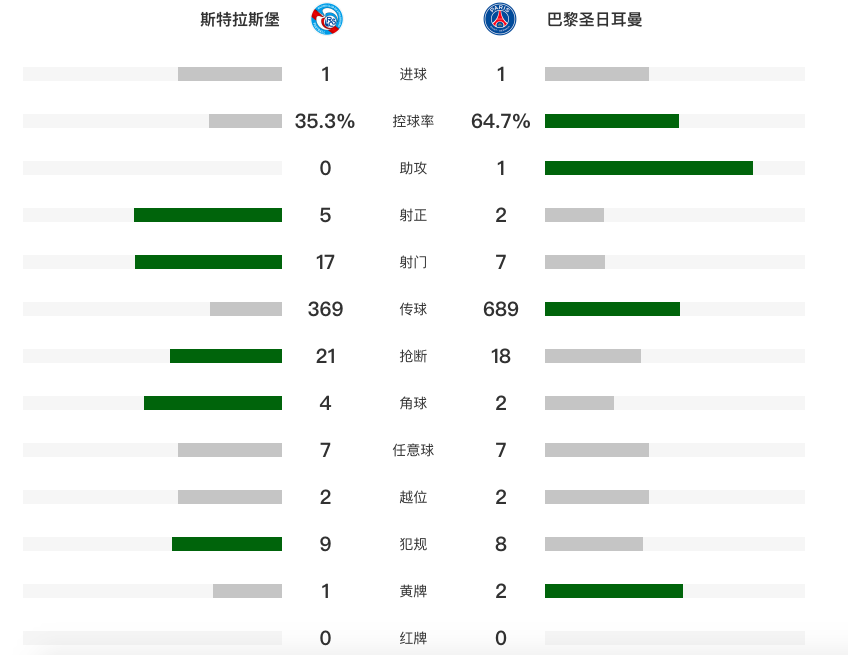Select the 进球 stat label
Screen dimensions: 848x655
click(x=413, y=74)
